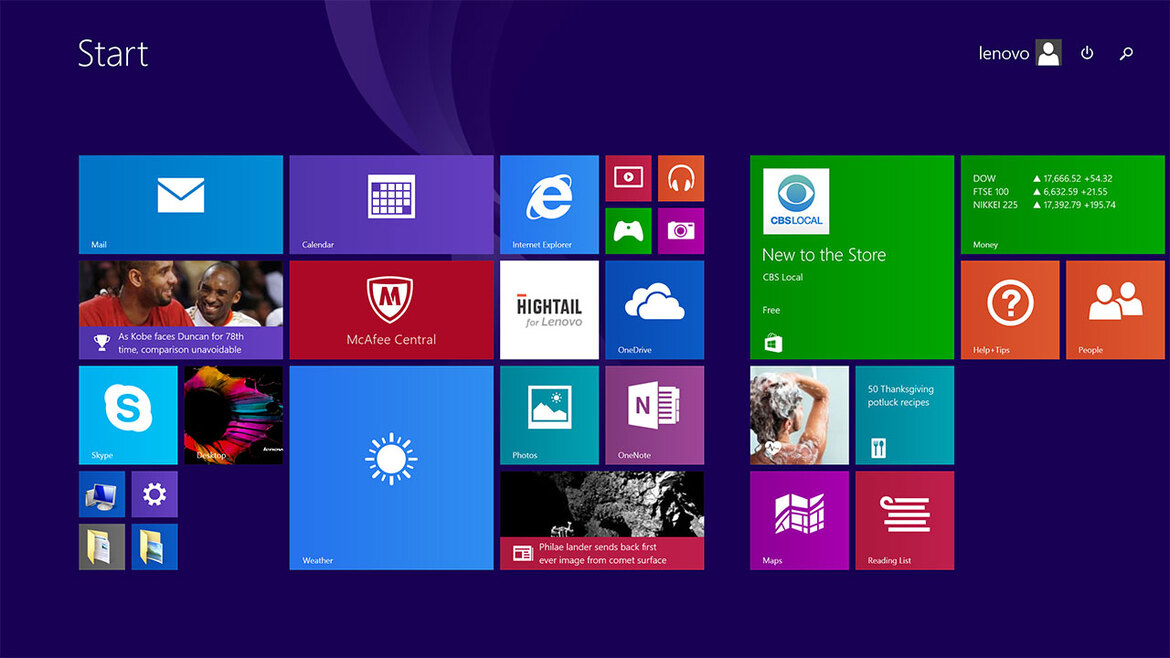Open the Pictures folder tile on blue background
1170x658 pixels.
[x=154, y=547]
